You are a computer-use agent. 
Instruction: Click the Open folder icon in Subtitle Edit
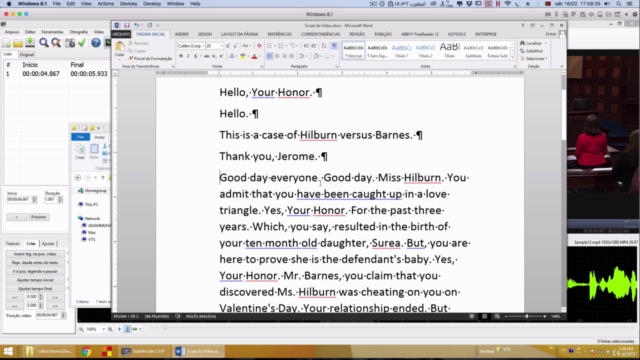[x=18, y=42]
